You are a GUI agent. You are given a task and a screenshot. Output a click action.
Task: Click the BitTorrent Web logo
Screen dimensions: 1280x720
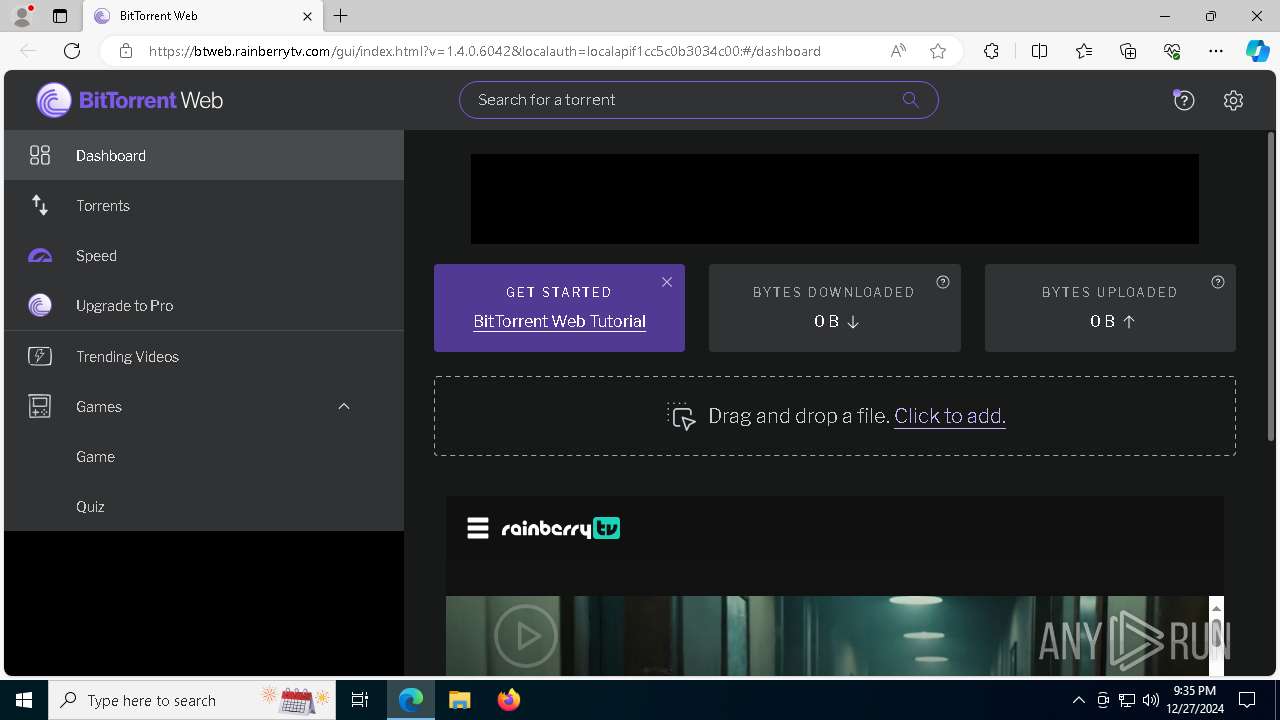pos(130,100)
